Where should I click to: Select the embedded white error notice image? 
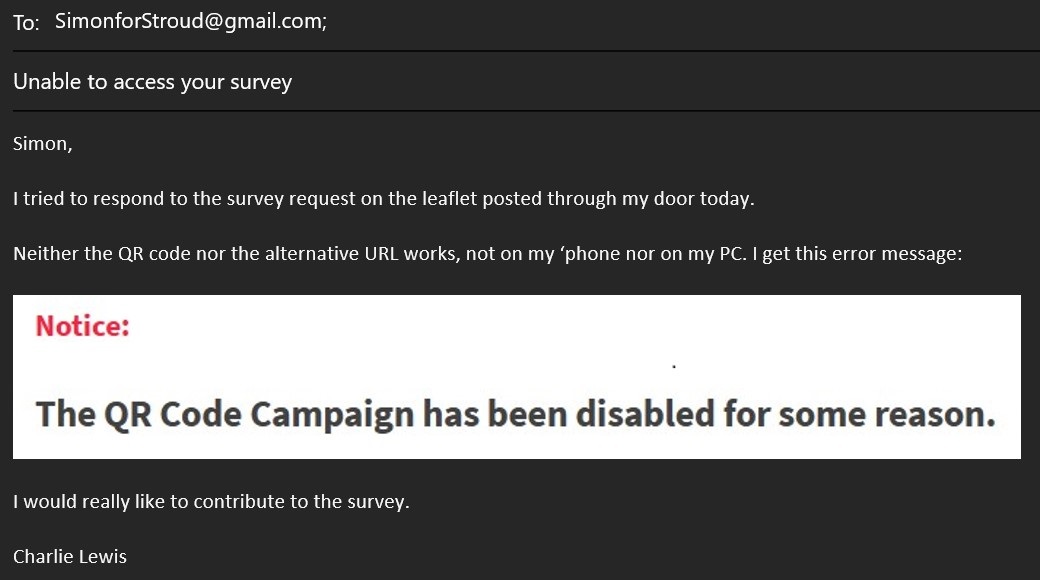coord(517,377)
